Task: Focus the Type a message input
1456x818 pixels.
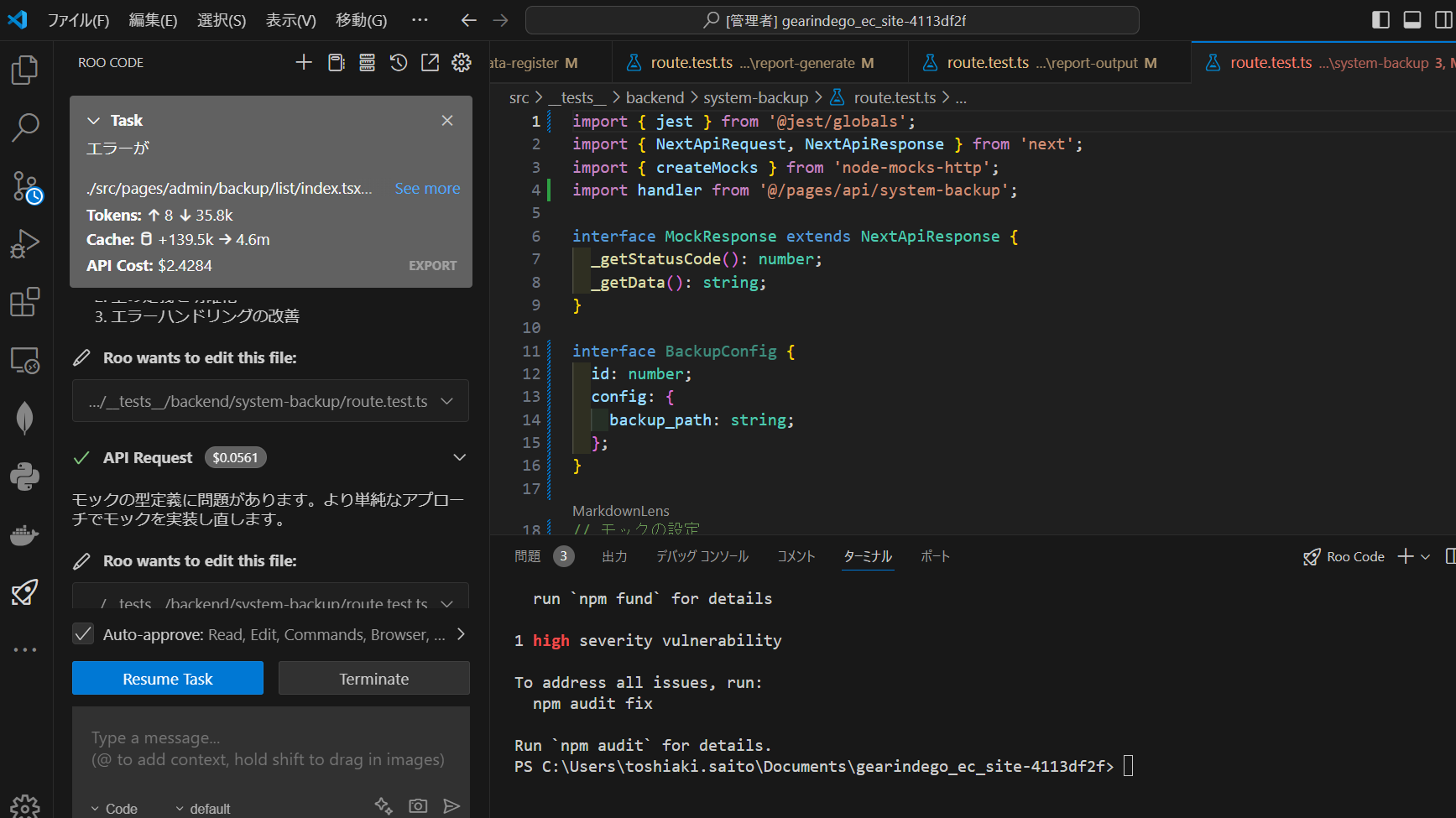Action: 270,748
